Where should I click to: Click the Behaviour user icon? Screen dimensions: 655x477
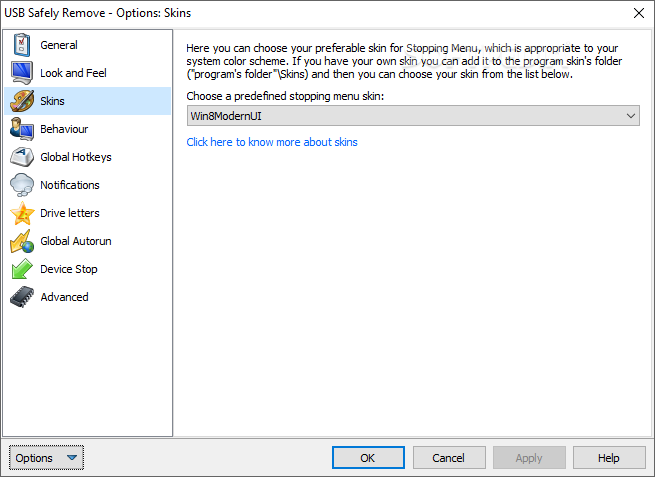click(22, 129)
